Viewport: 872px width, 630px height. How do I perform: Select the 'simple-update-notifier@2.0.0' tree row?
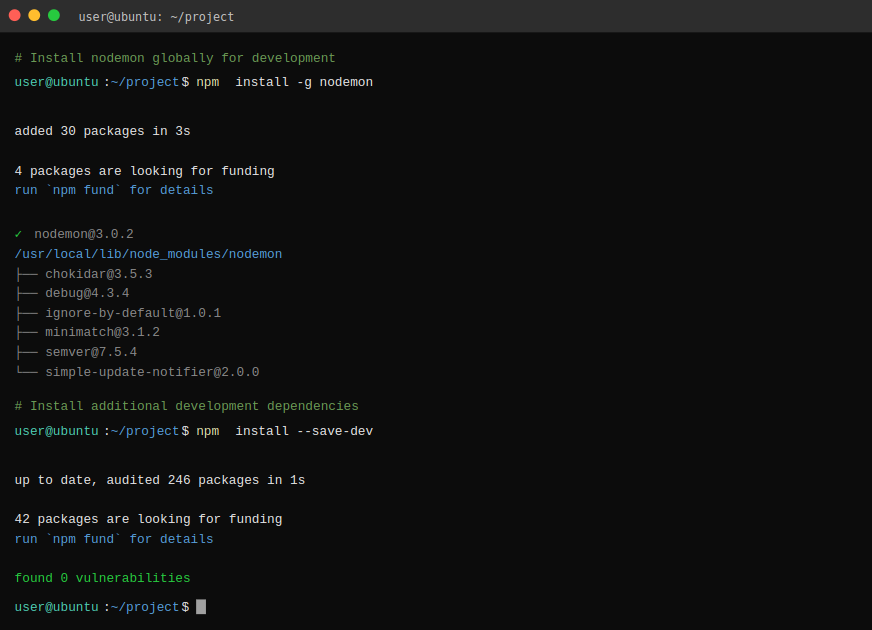pyautogui.click(x=137, y=372)
